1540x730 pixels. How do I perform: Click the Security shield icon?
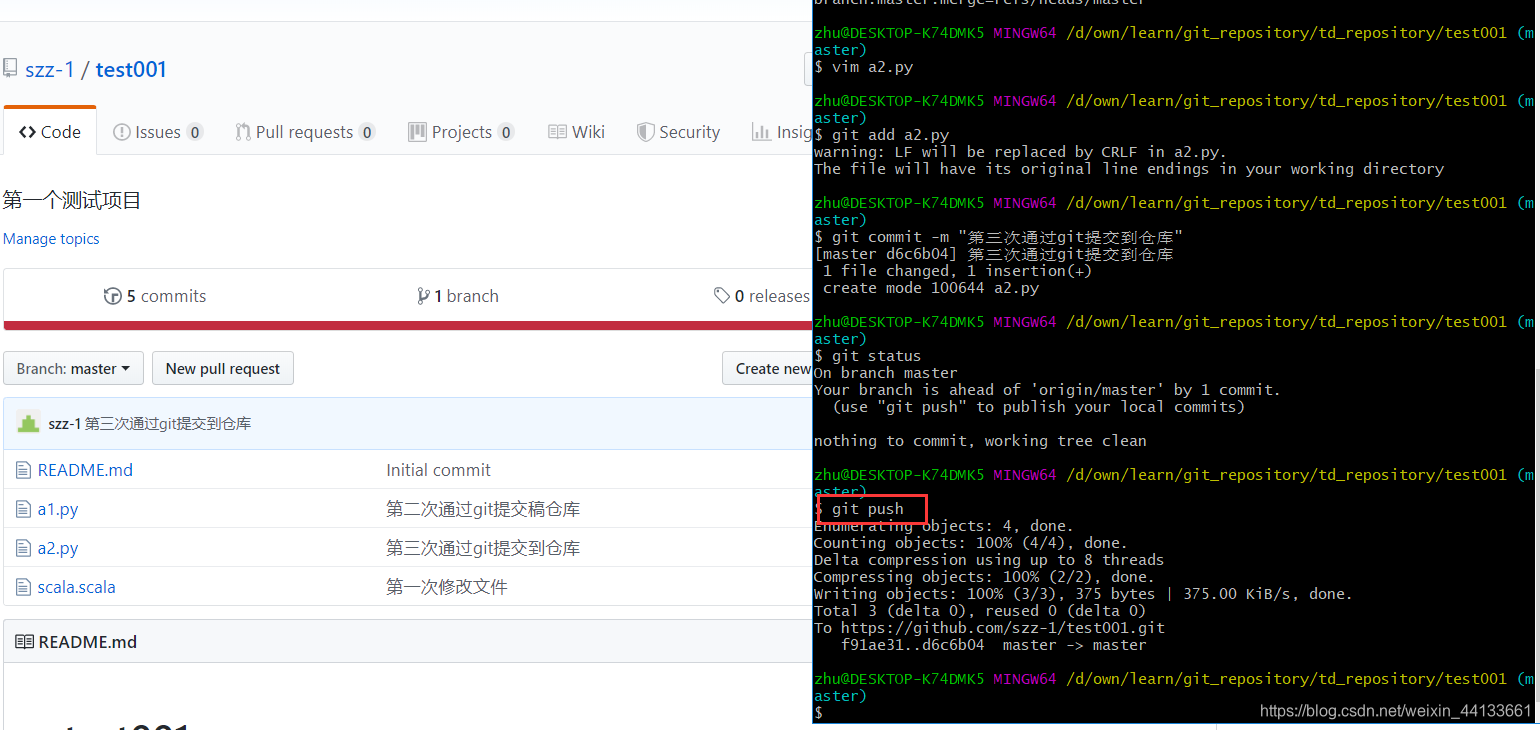645,132
